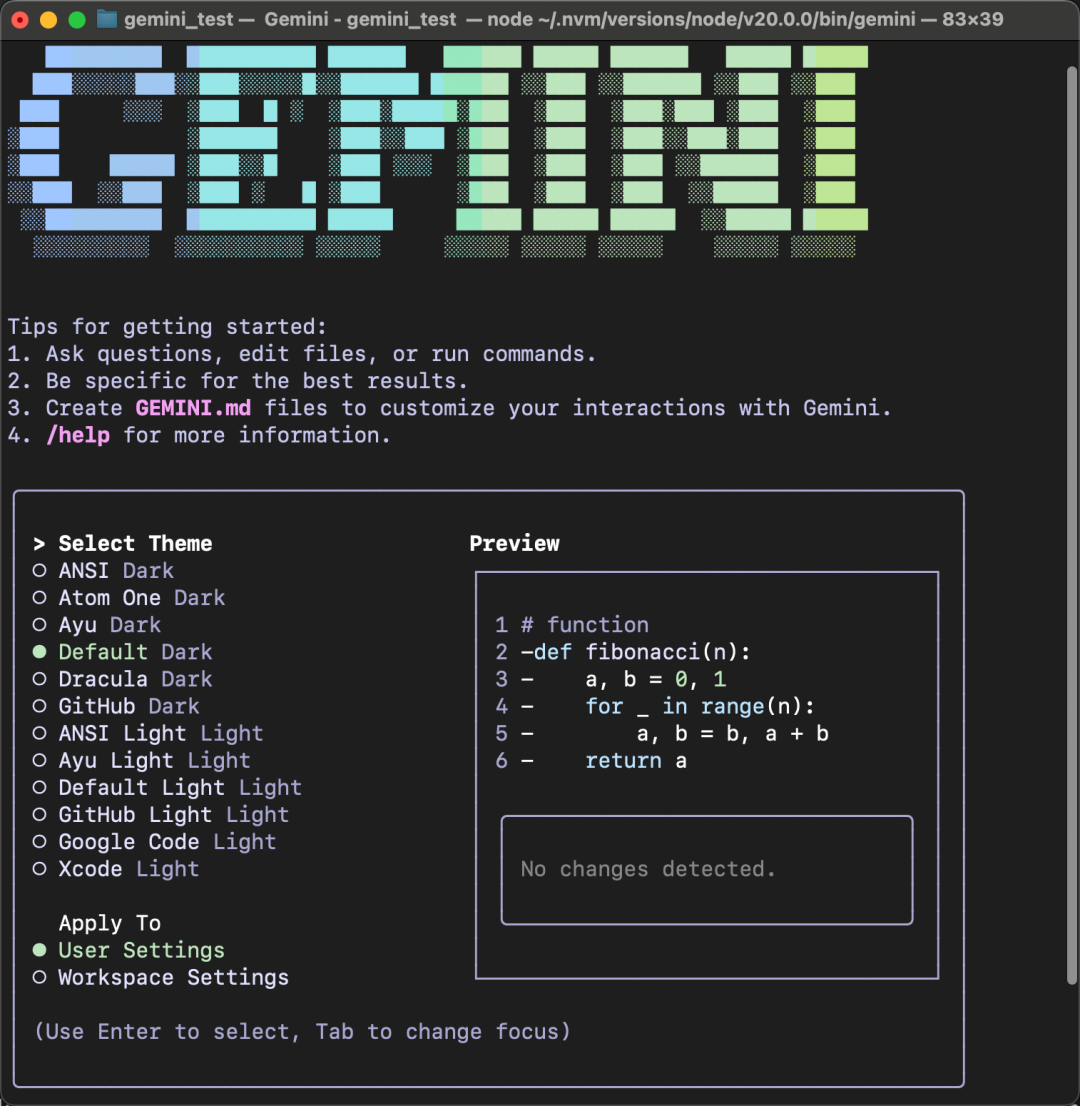Click the 'No changes detected.' message

(x=648, y=869)
